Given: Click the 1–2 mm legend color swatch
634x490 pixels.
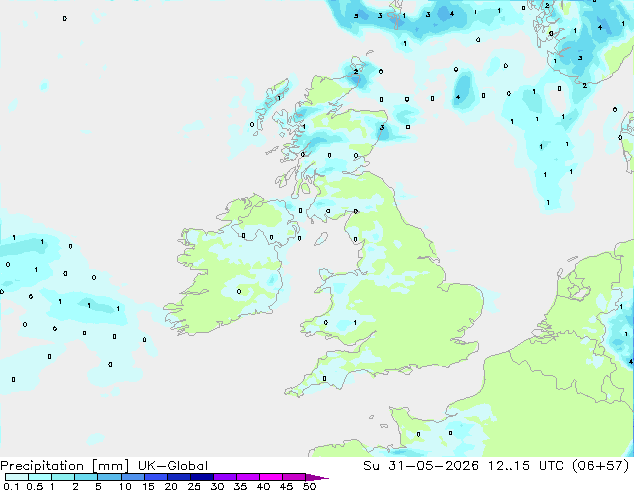Looking at the screenshot, I should pyautogui.click(x=63, y=477).
